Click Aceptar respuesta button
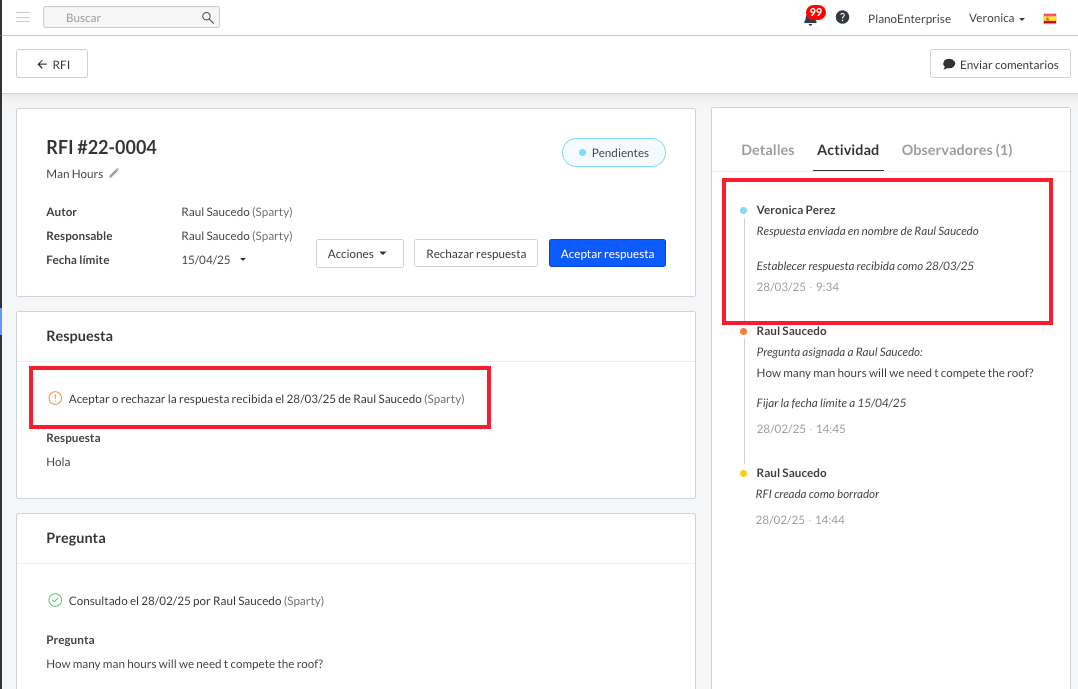Viewport: 1078px width, 689px height. [x=607, y=254]
